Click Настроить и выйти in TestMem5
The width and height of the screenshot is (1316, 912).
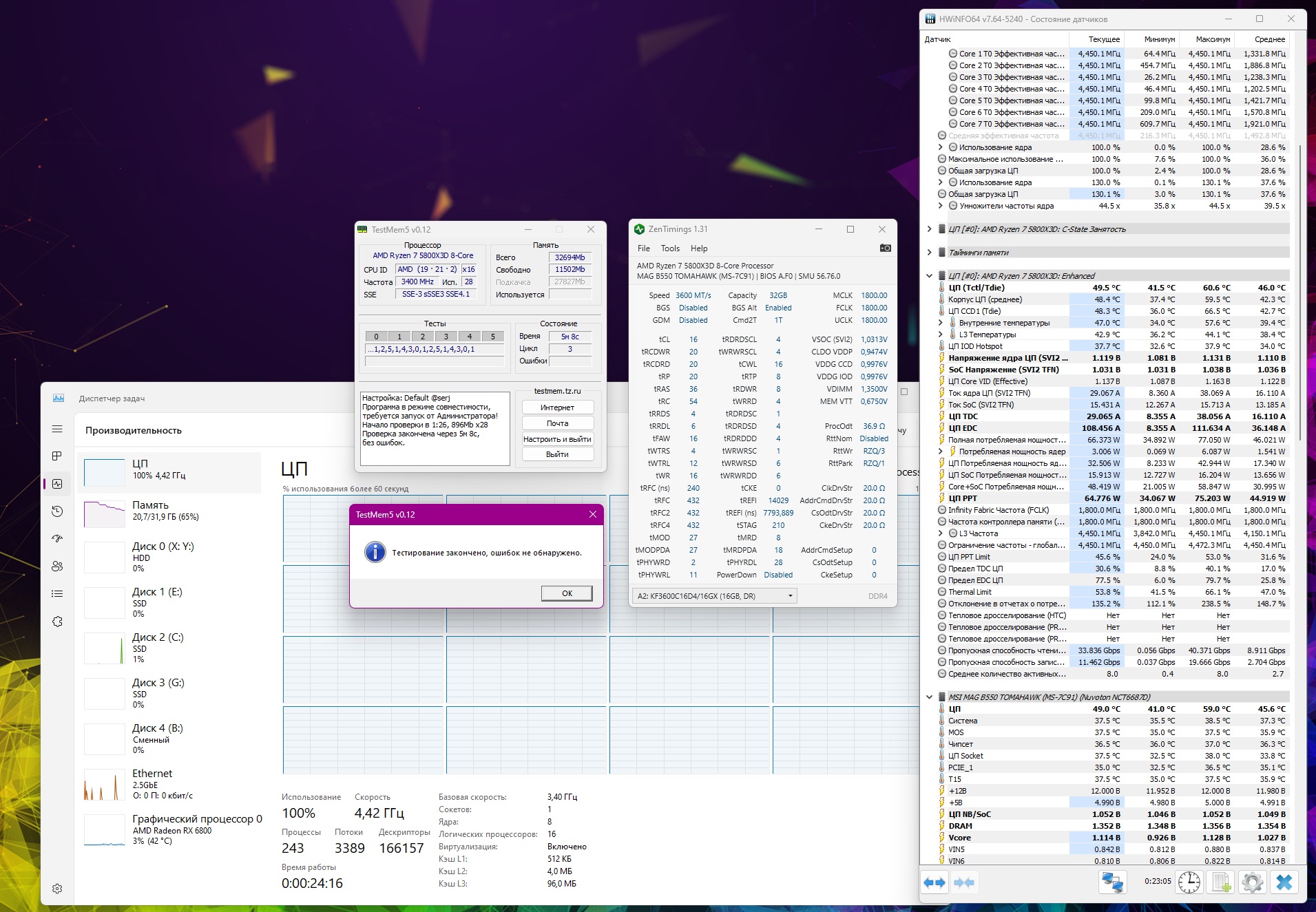tap(557, 439)
